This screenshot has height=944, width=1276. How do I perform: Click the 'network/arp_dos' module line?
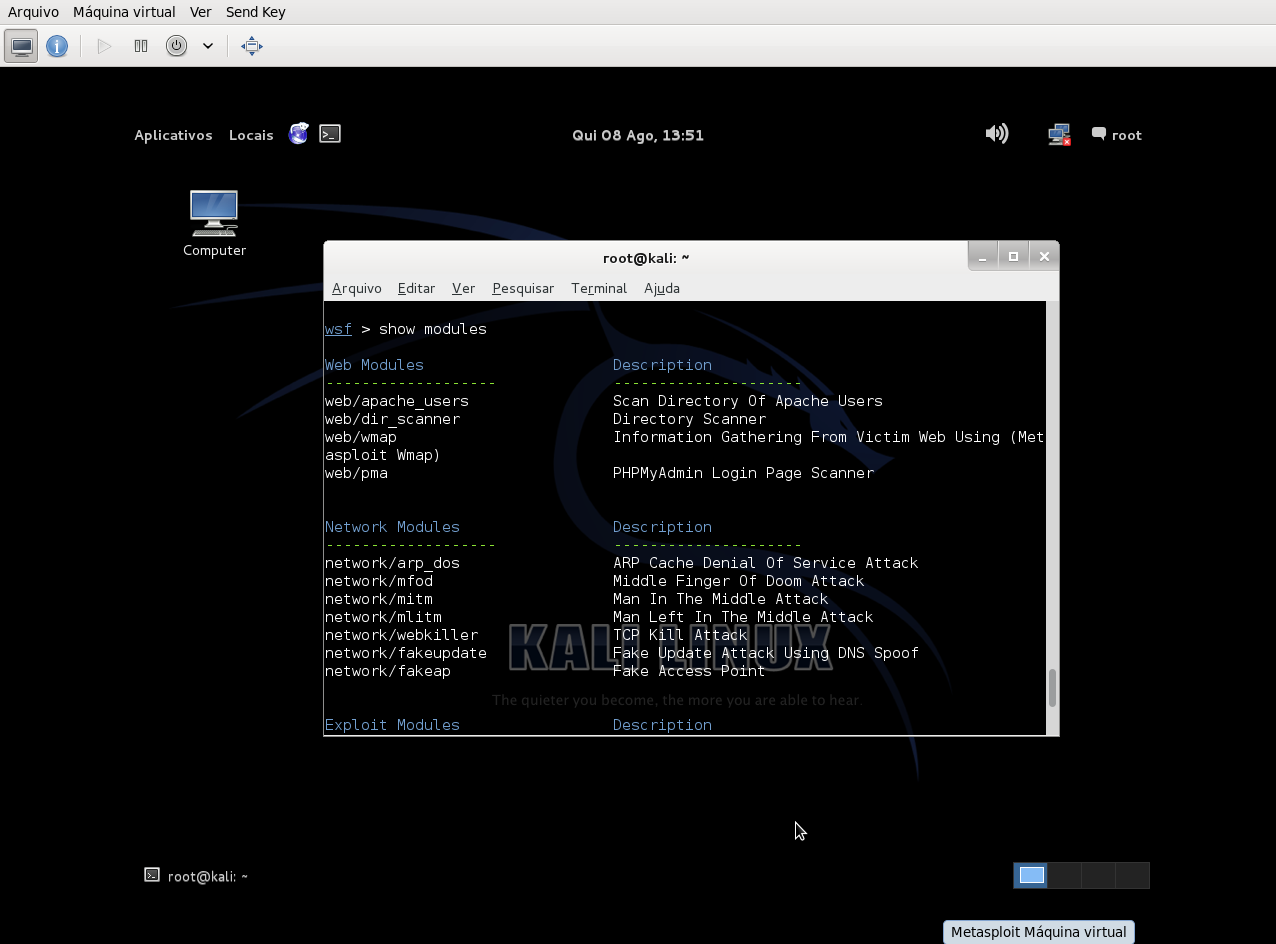click(x=392, y=563)
